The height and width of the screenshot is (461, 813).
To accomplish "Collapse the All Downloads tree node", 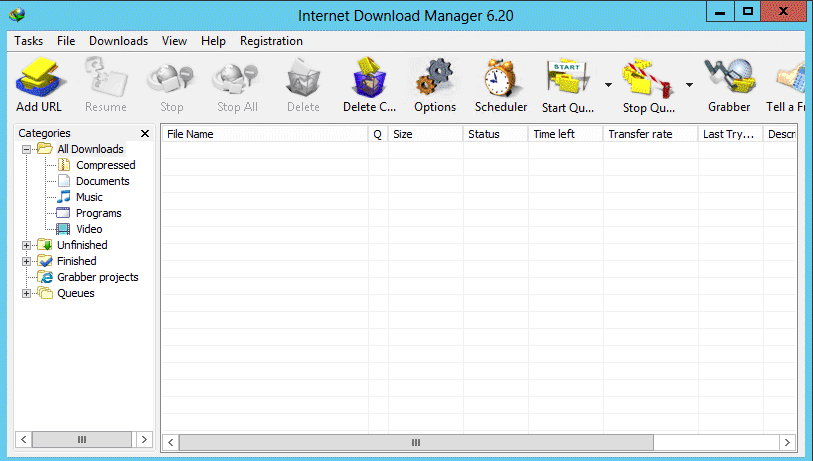I will click(x=27, y=149).
